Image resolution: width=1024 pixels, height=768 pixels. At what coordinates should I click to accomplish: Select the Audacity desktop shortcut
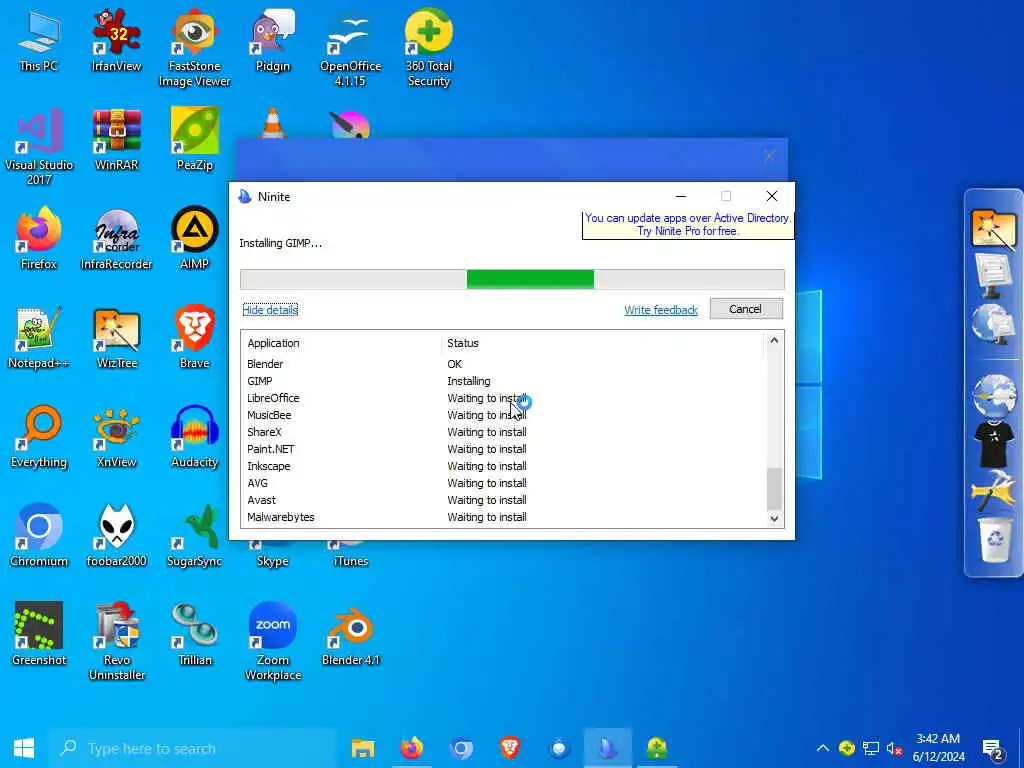[195, 437]
